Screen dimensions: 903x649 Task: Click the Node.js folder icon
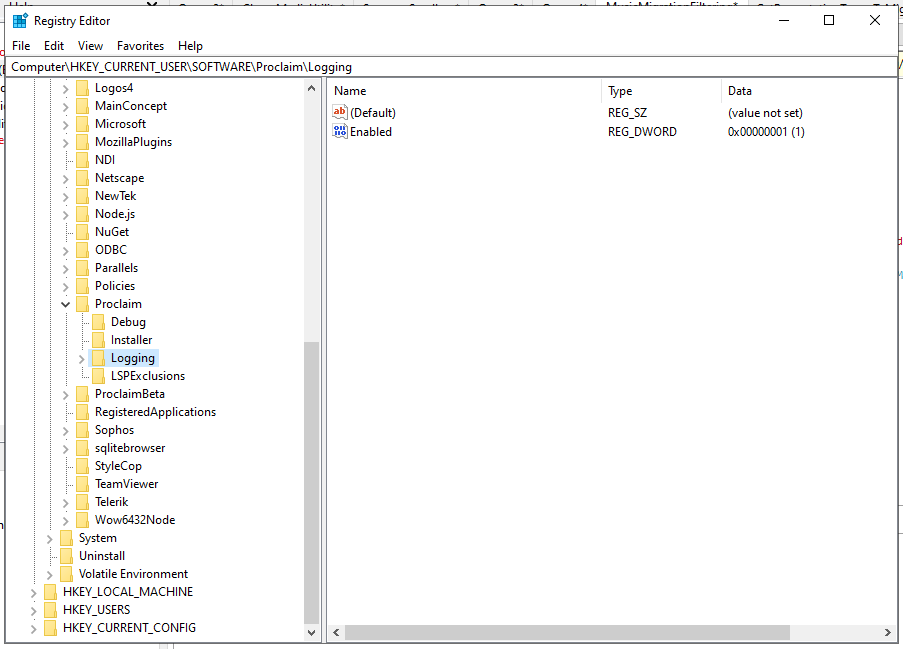tap(83, 214)
